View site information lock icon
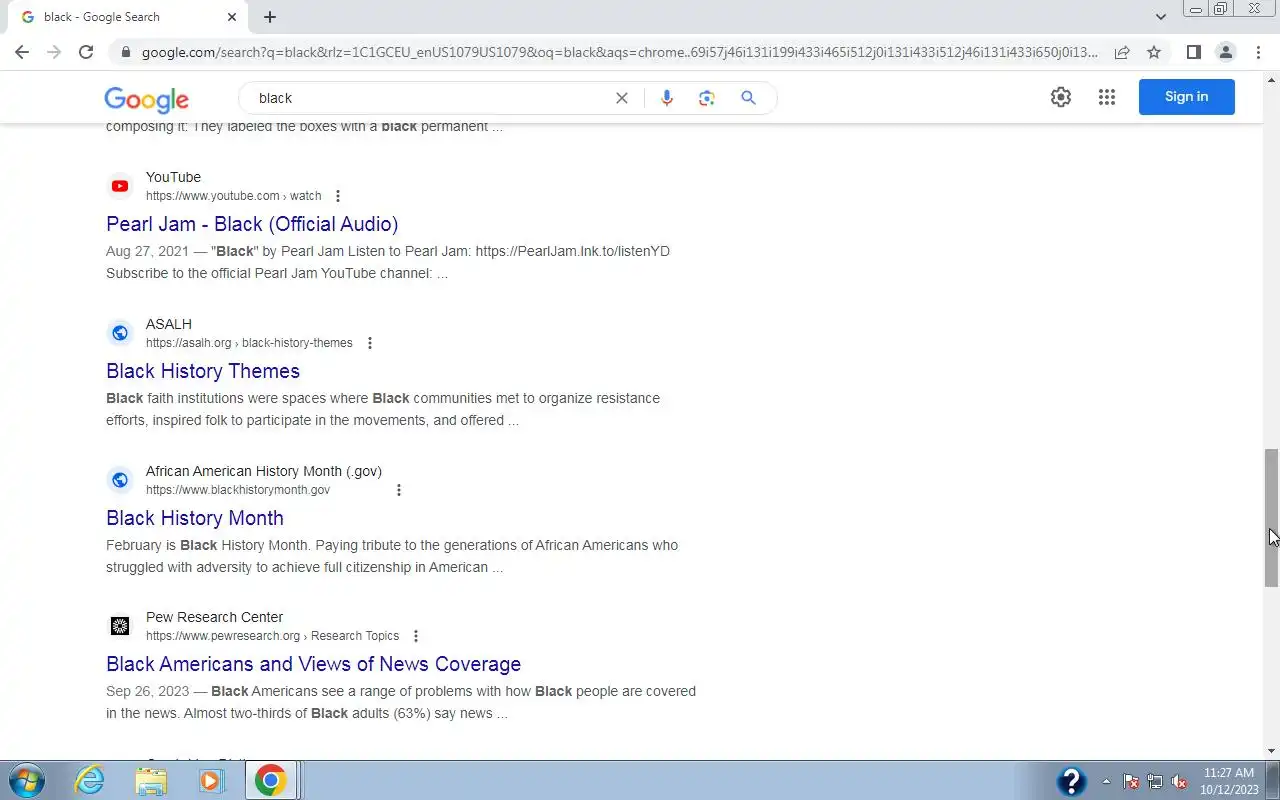 click(124, 52)
